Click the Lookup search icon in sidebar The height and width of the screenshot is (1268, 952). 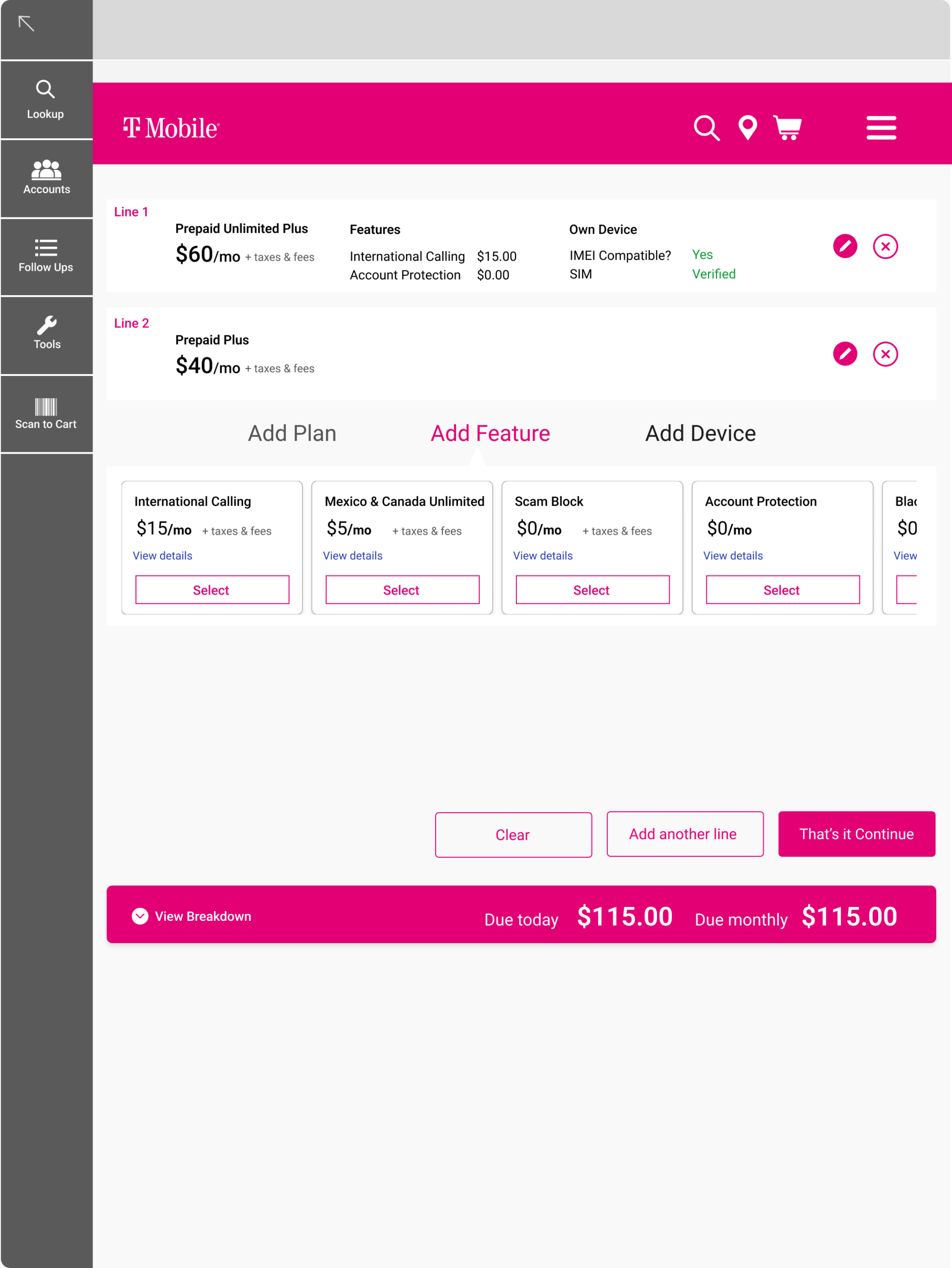45,90
